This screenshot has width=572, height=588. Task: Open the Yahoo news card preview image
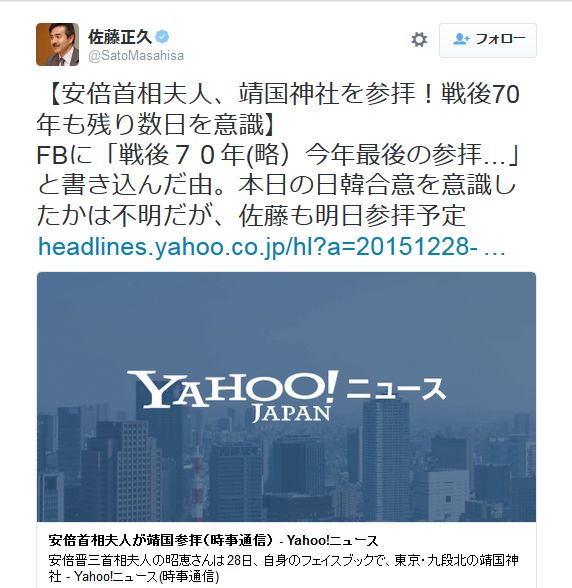coord(286,397)
